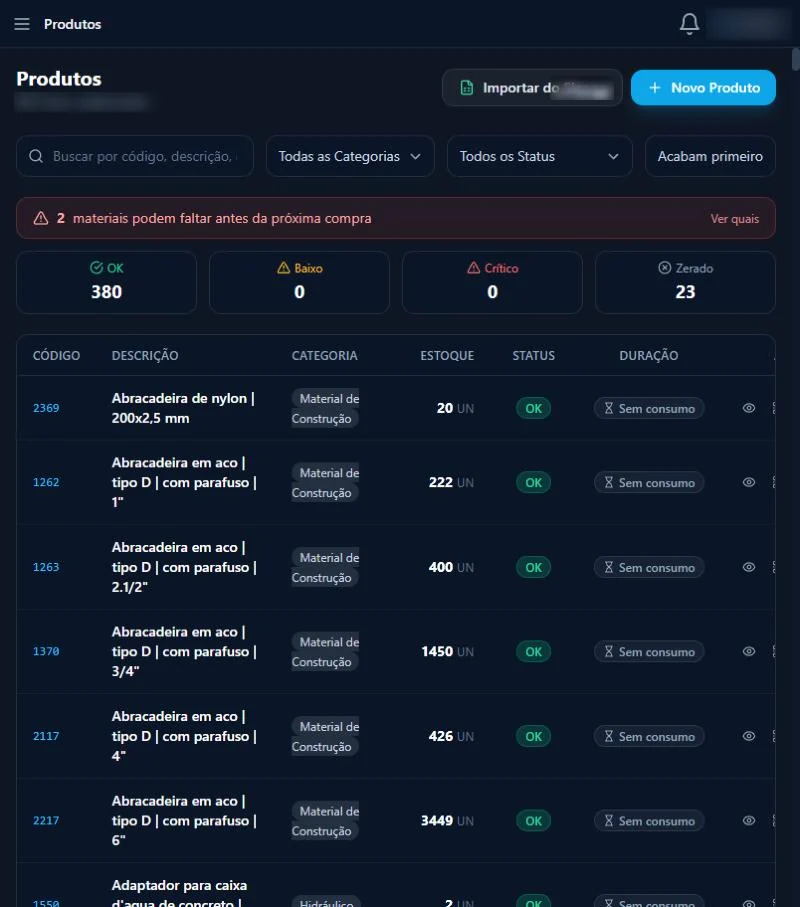
Task: Click the magnifier icon in the search field
Action: tap(36, 156)
